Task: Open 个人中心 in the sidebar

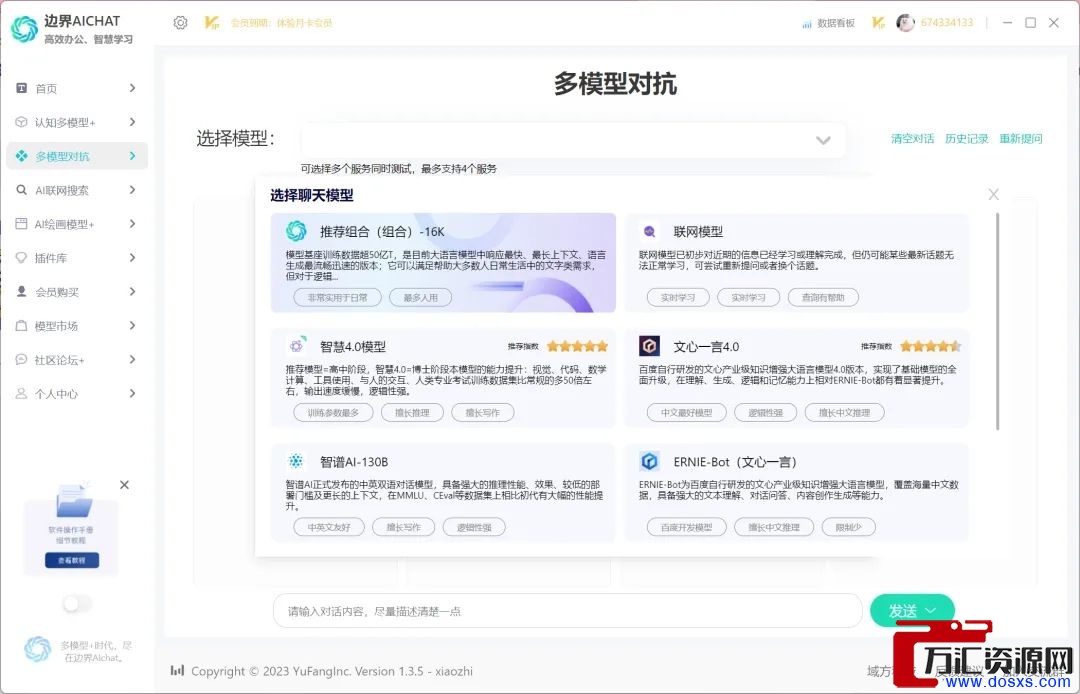Action: click(x=77, y=394)
